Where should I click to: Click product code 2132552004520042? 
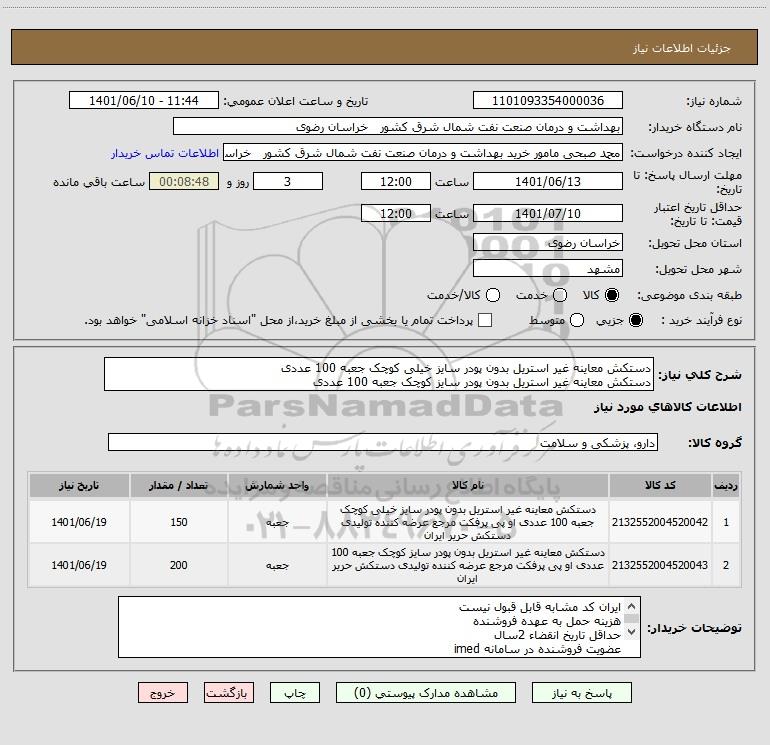click(660, 522)
